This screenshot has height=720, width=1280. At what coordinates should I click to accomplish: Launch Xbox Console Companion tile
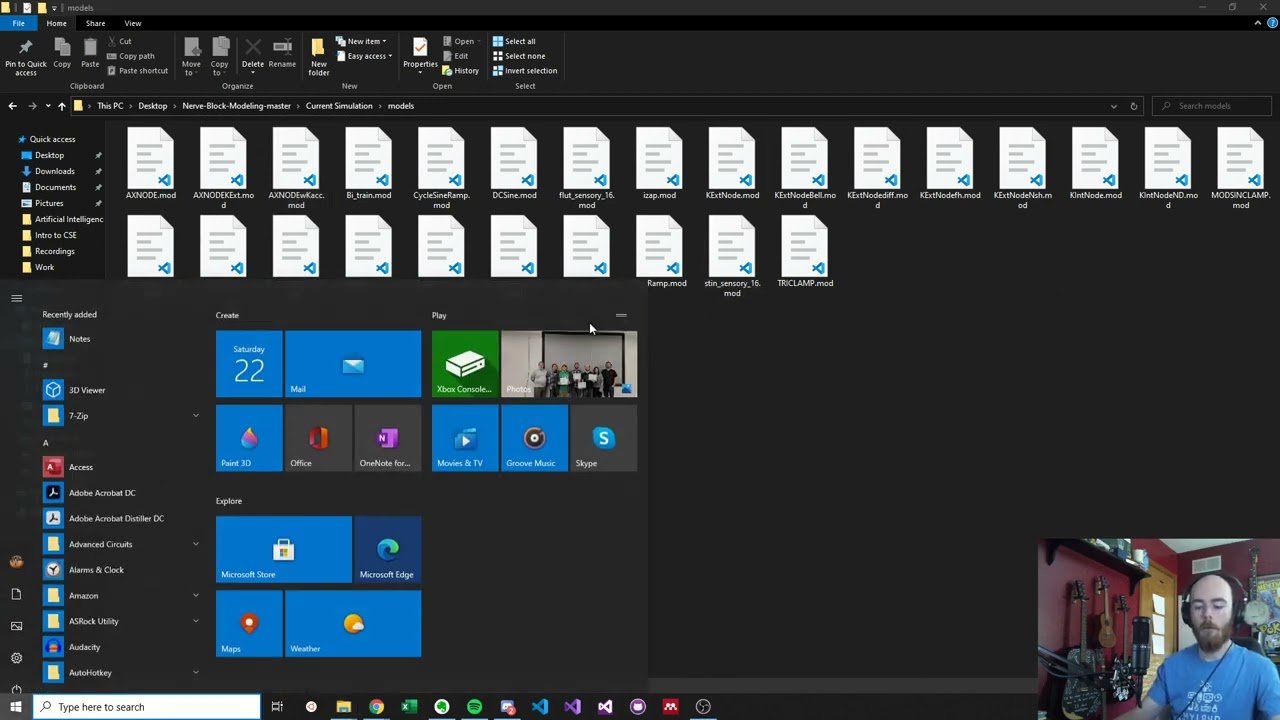[x=465, y=364]
